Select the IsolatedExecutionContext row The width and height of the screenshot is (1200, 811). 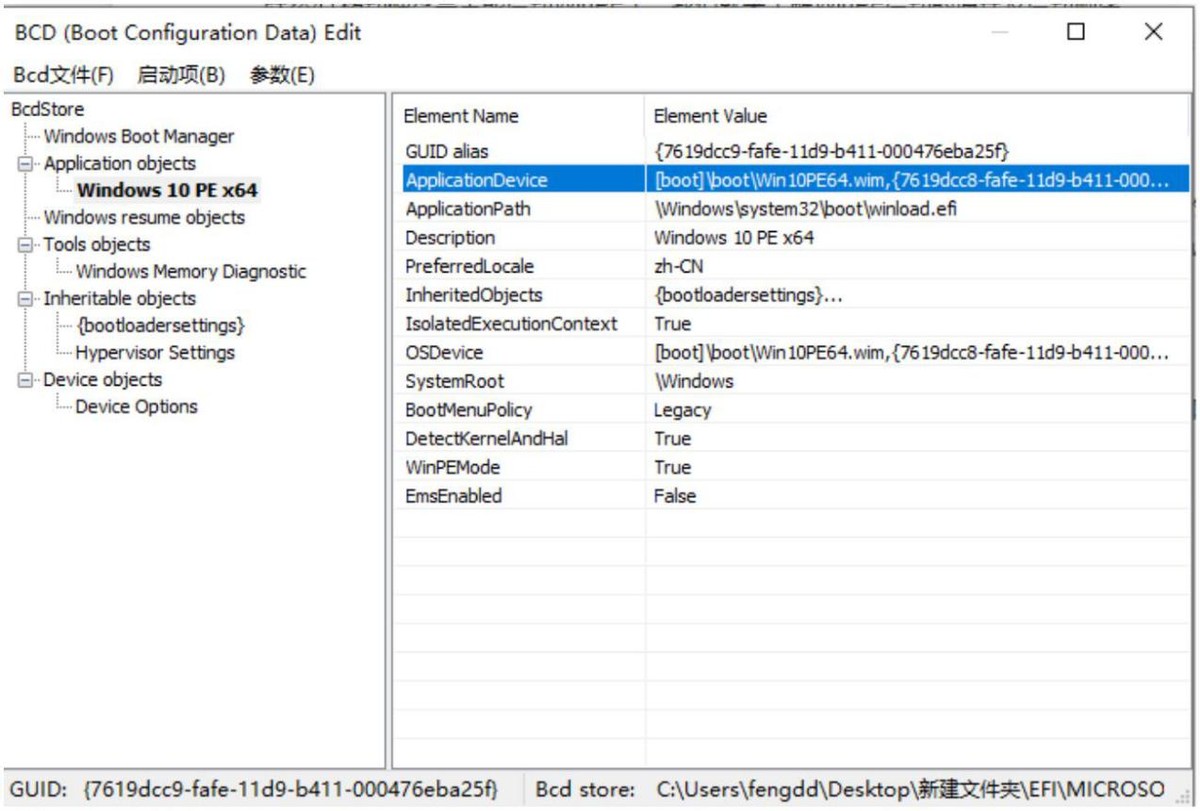tap(791, 324)
